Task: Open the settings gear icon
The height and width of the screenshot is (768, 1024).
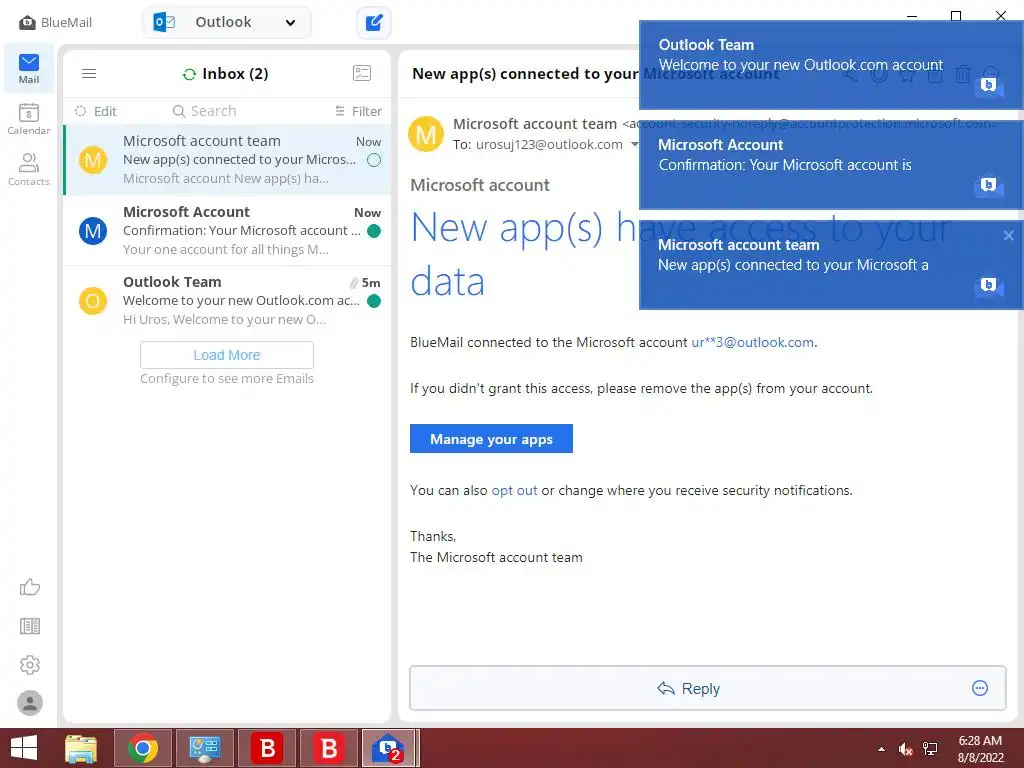Action: pos(29,665)
